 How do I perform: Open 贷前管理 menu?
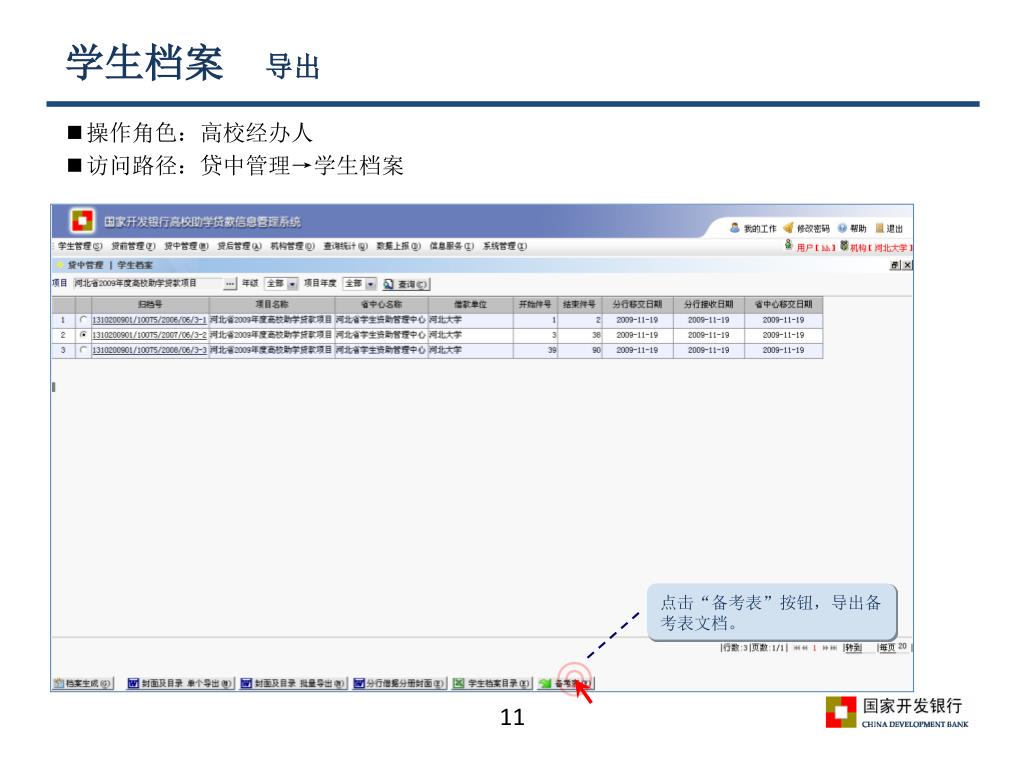pyautogui.click(x=133, y=246)
